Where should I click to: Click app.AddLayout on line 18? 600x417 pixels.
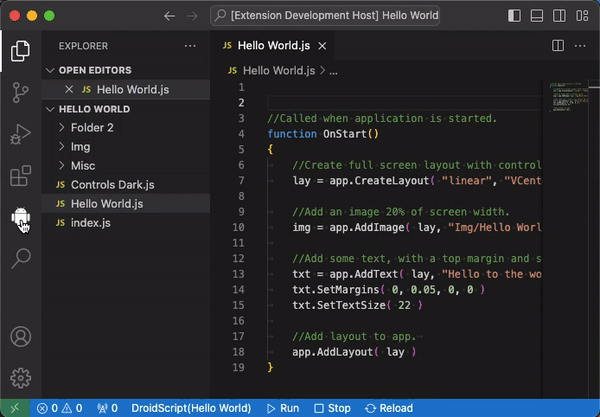click(x=333, y=352)
